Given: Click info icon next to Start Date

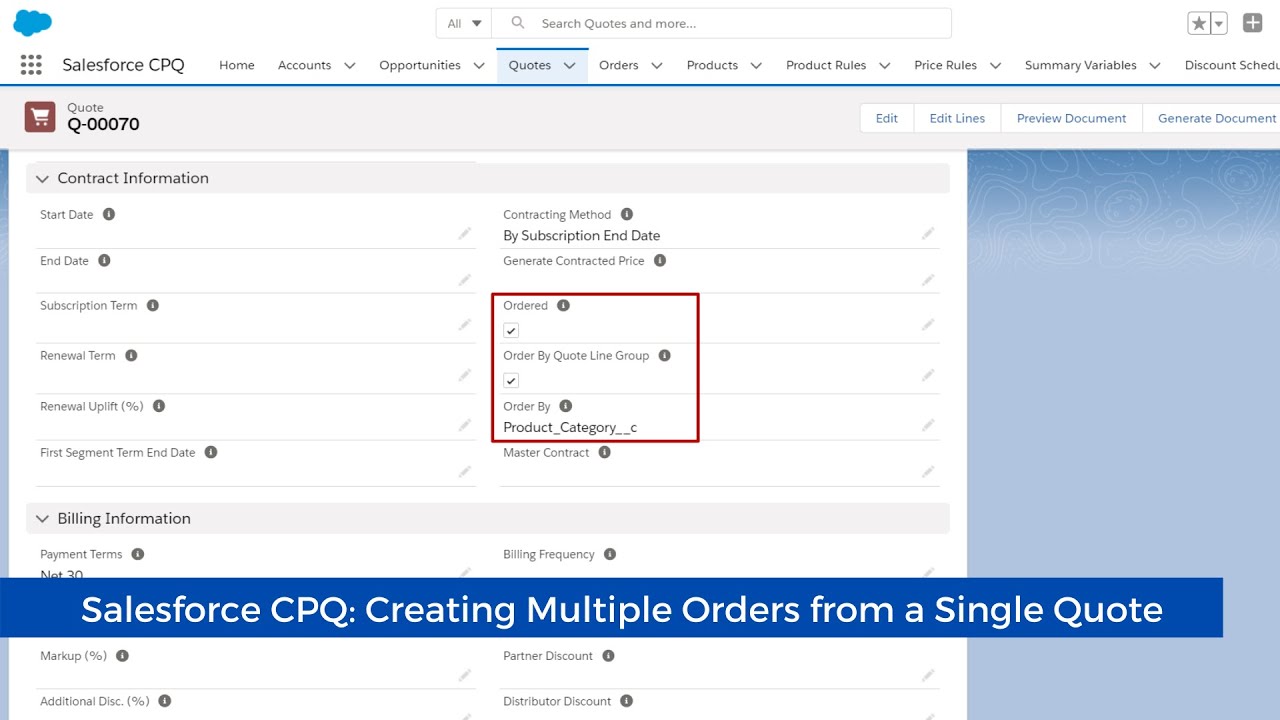Looking at the screenshot, I should [109, 214].
